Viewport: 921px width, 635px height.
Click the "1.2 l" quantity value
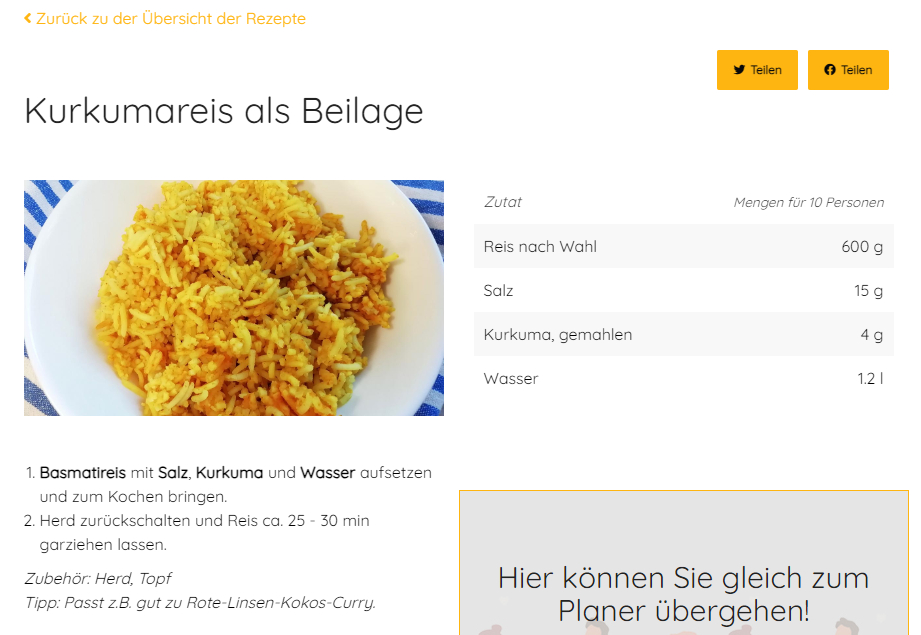870,379
